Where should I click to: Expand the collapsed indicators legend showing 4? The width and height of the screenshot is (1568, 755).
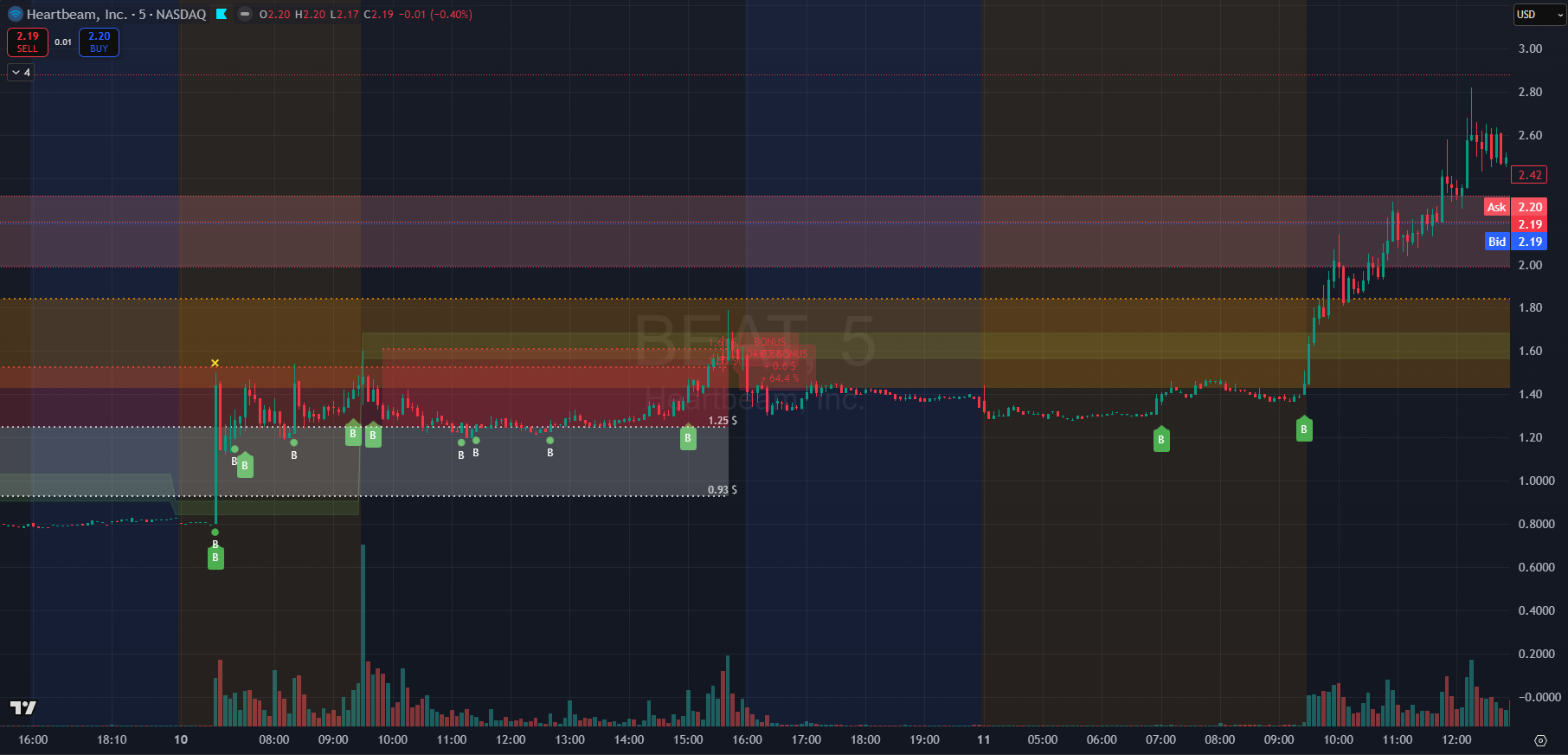(21, 73)
